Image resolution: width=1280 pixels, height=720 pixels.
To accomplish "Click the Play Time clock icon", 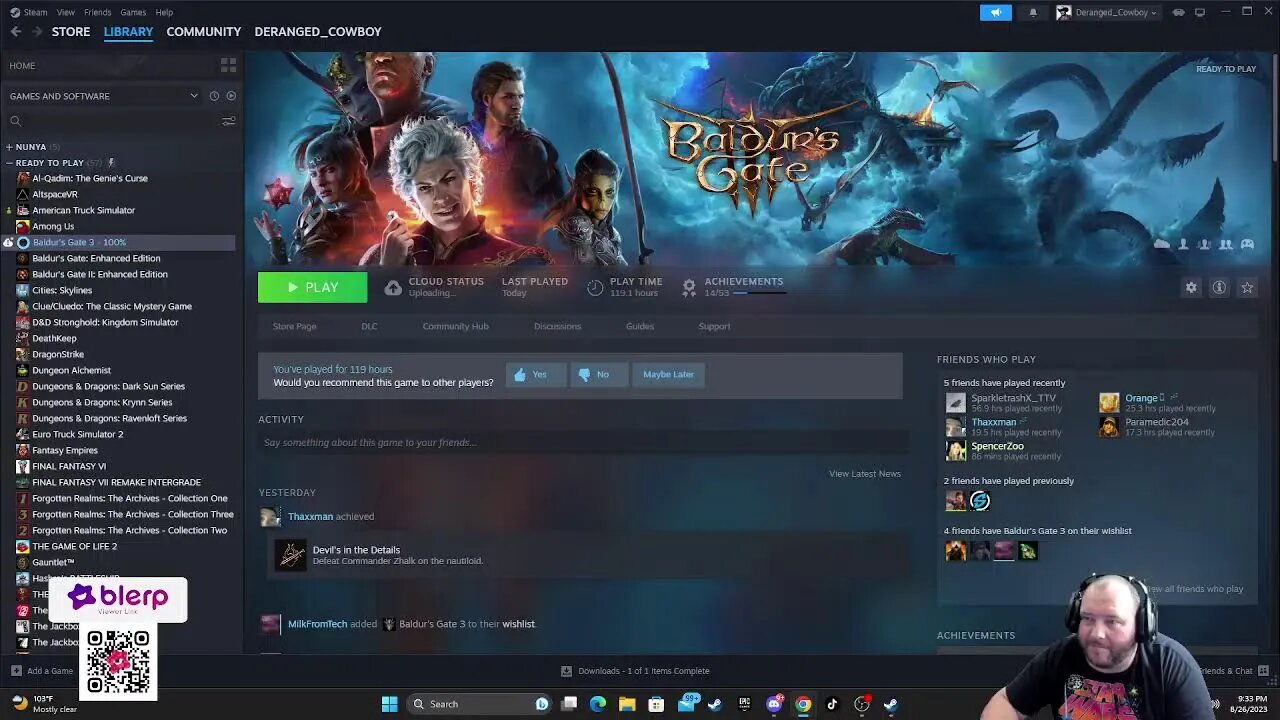I will 595,288.
